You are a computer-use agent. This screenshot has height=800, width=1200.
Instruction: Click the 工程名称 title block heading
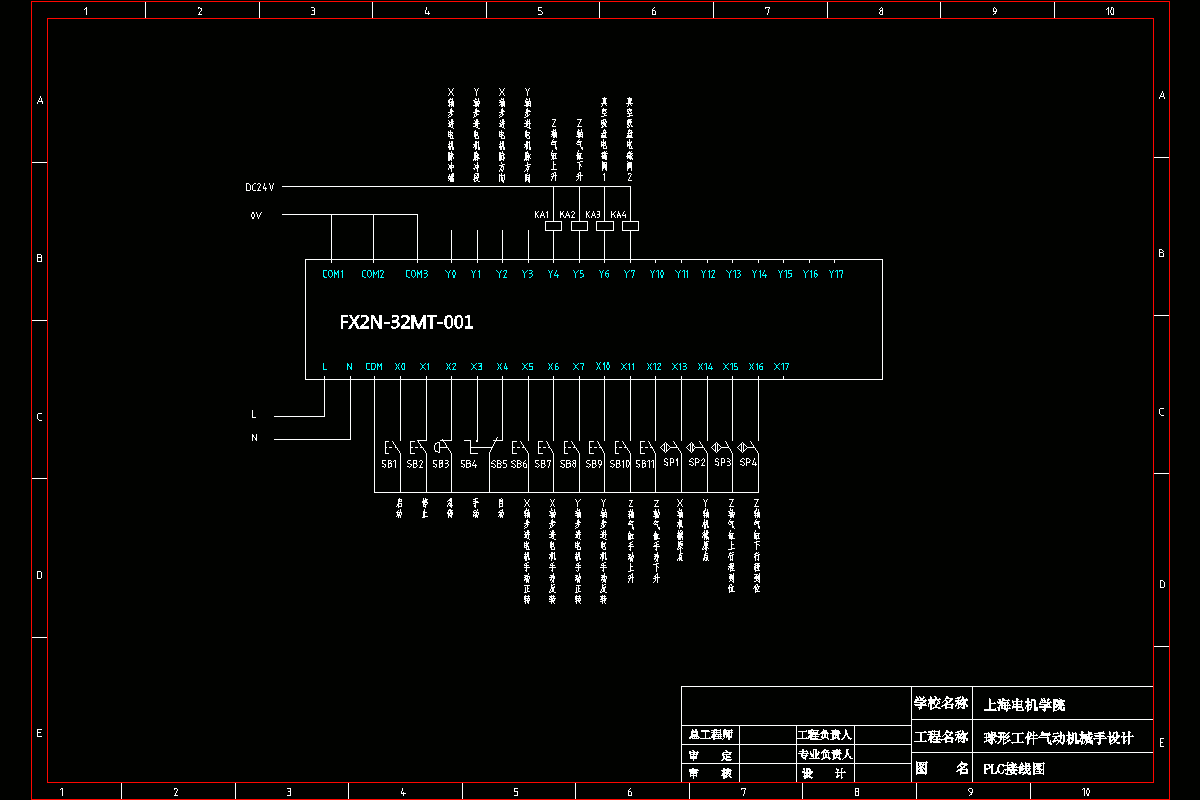coord(941,737)
